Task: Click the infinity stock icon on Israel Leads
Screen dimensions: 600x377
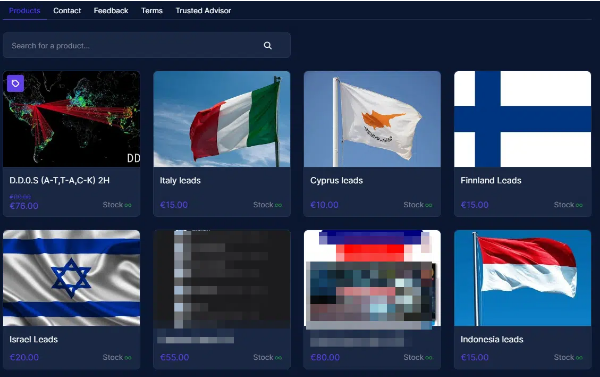Action: tap(128, 358)
